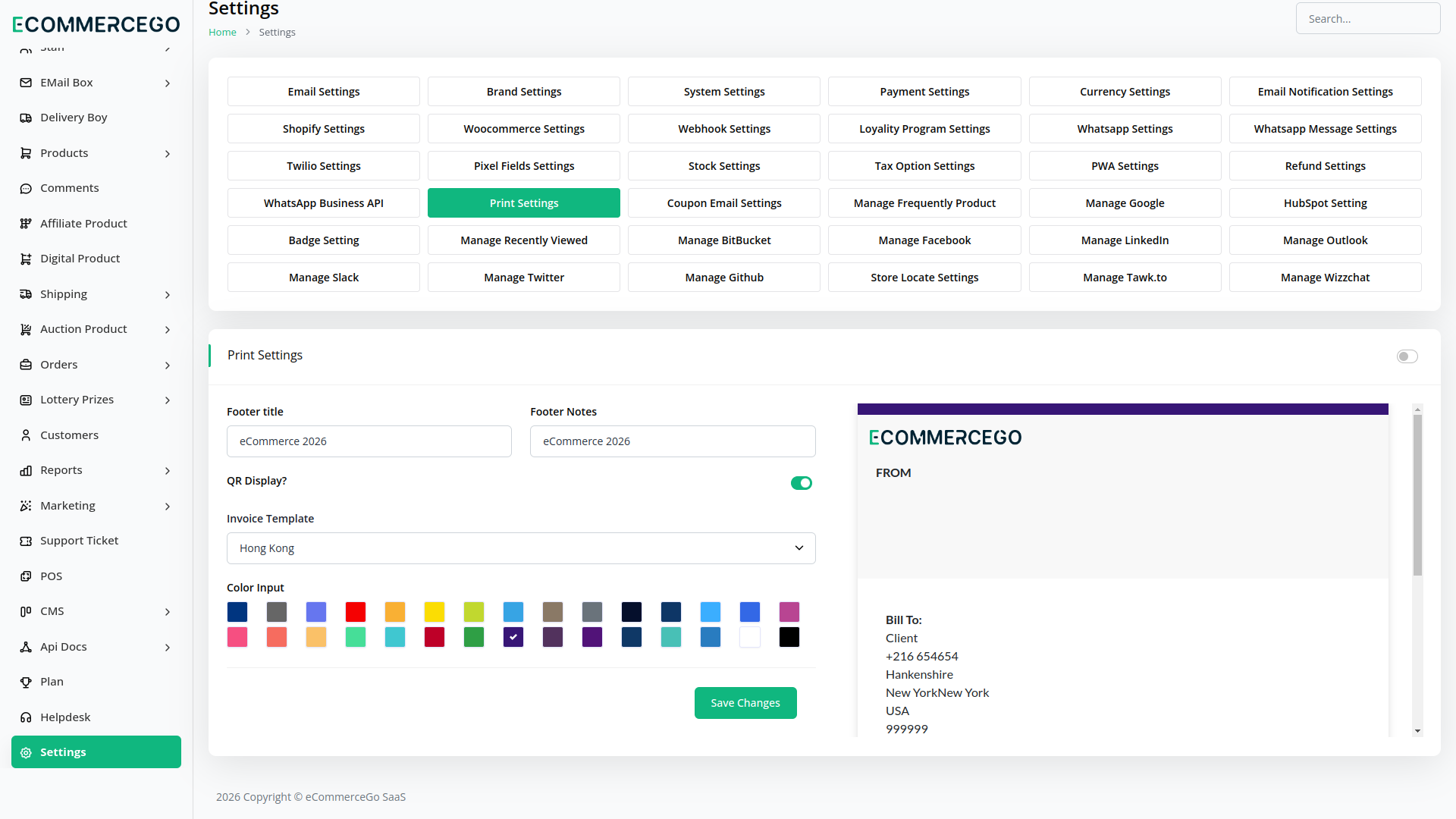Screen dimensions: 1456x819
Task: Click the Footer title input field
Action: tap(369, 441)
